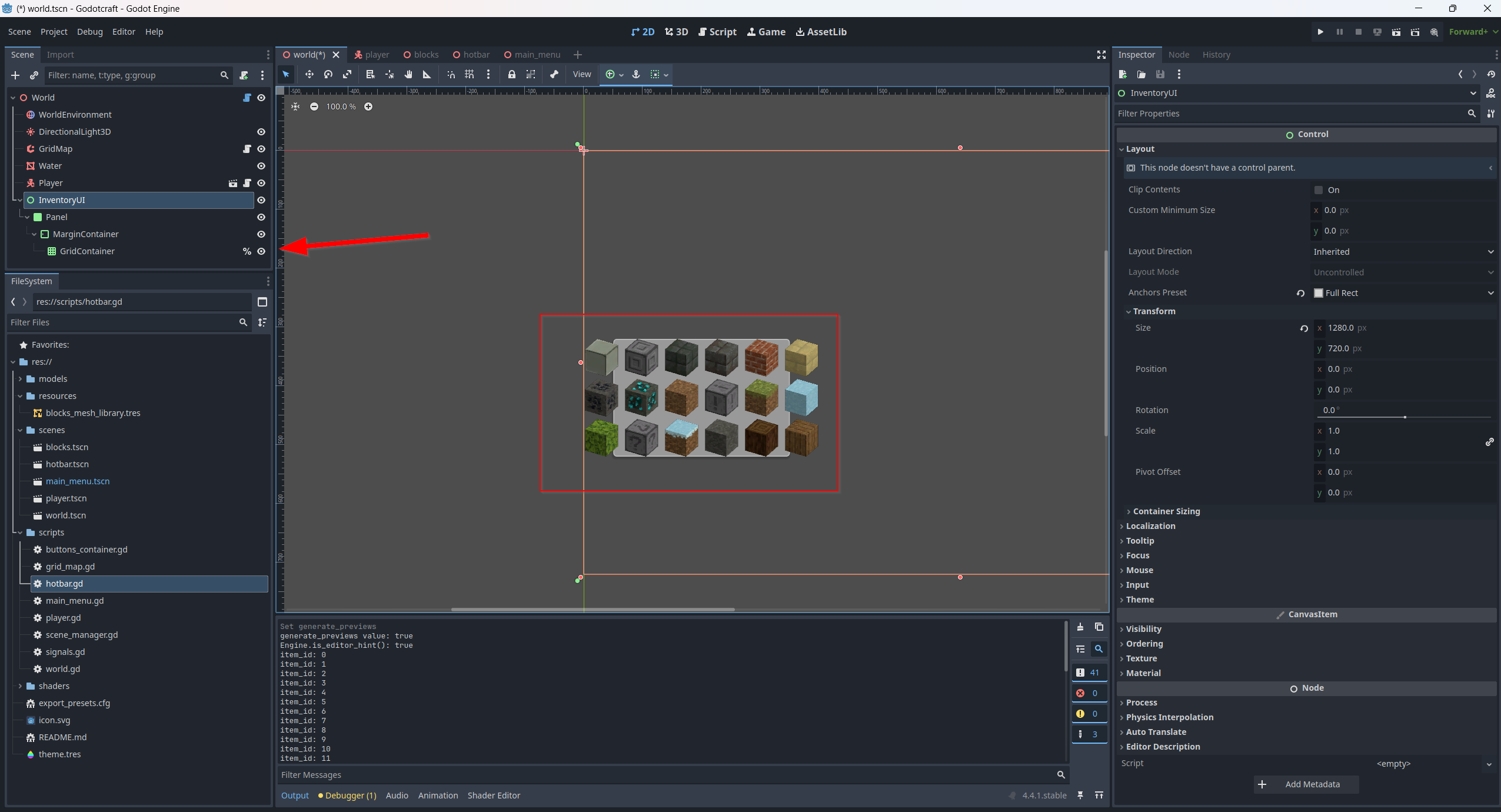Zoom out canvas with minus button
The image size is (1501, 812).
[x=314, y=107]
